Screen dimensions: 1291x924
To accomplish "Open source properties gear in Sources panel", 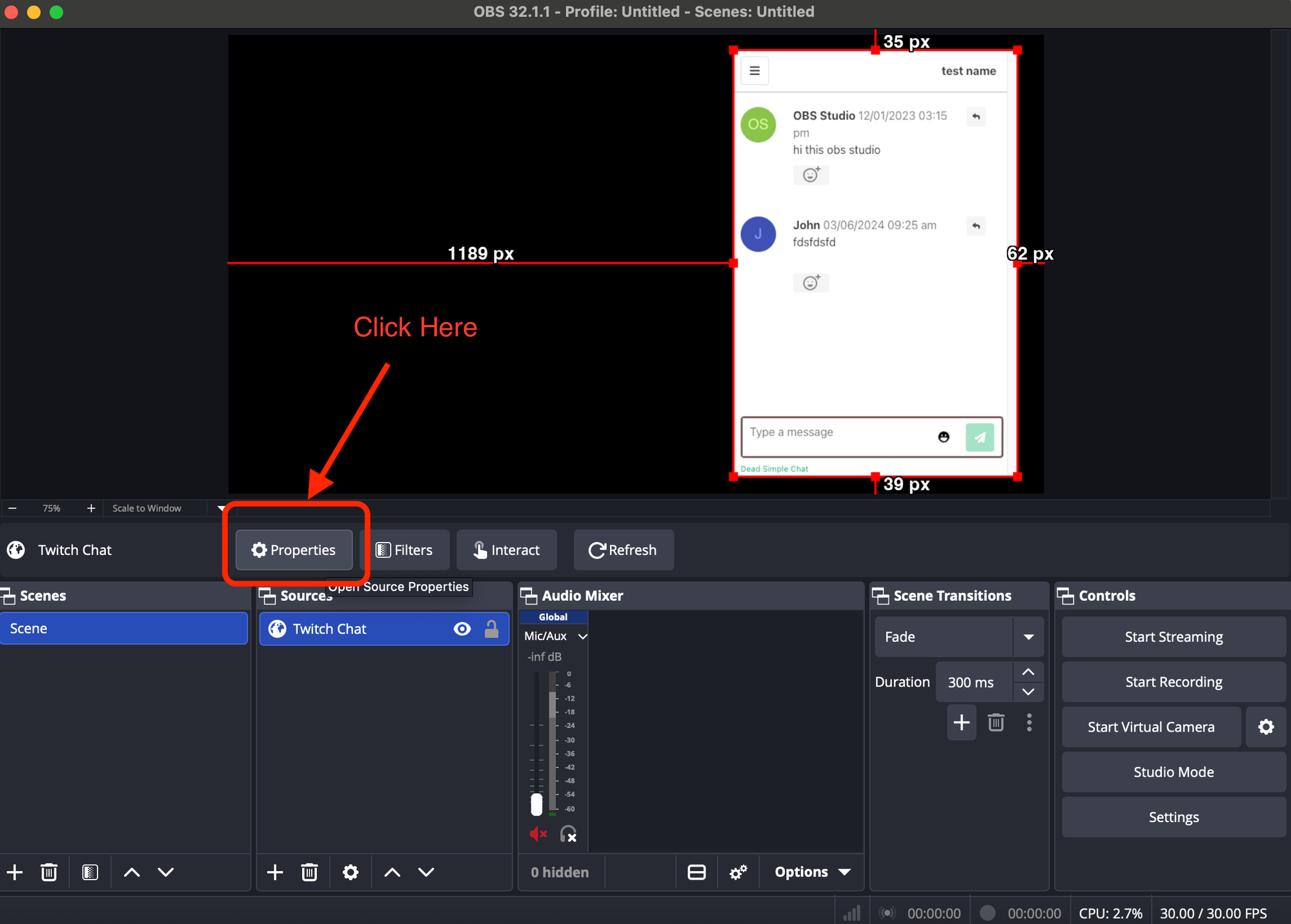I will coord(351,872).
